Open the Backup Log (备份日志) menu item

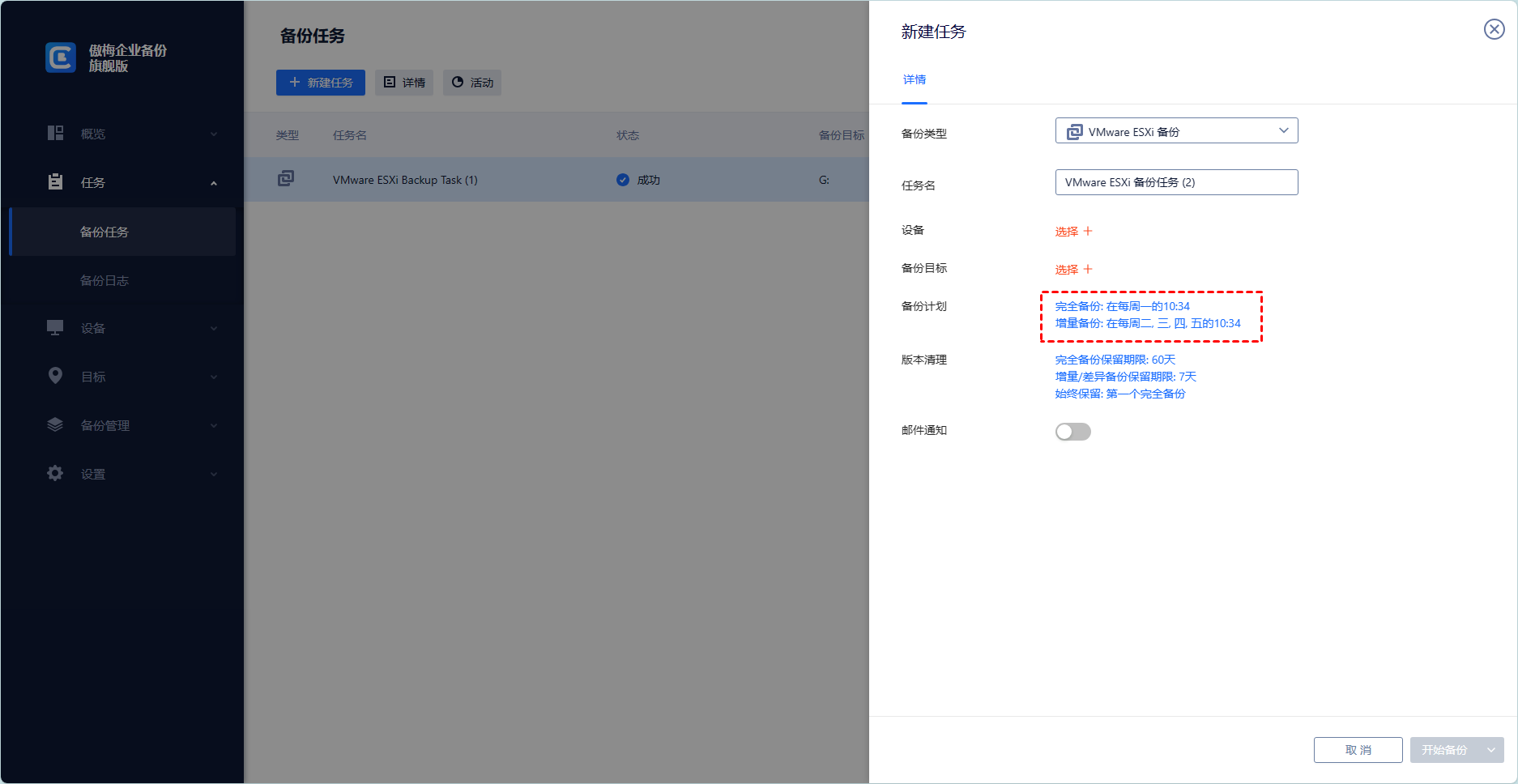(x=104, y=280)
